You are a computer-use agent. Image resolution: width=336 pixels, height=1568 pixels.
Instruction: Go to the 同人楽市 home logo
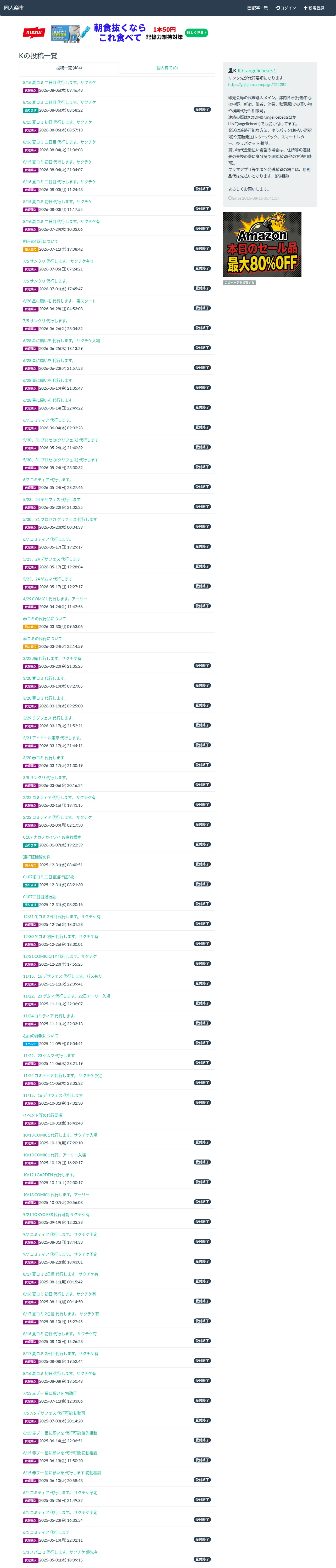[14, 8]
